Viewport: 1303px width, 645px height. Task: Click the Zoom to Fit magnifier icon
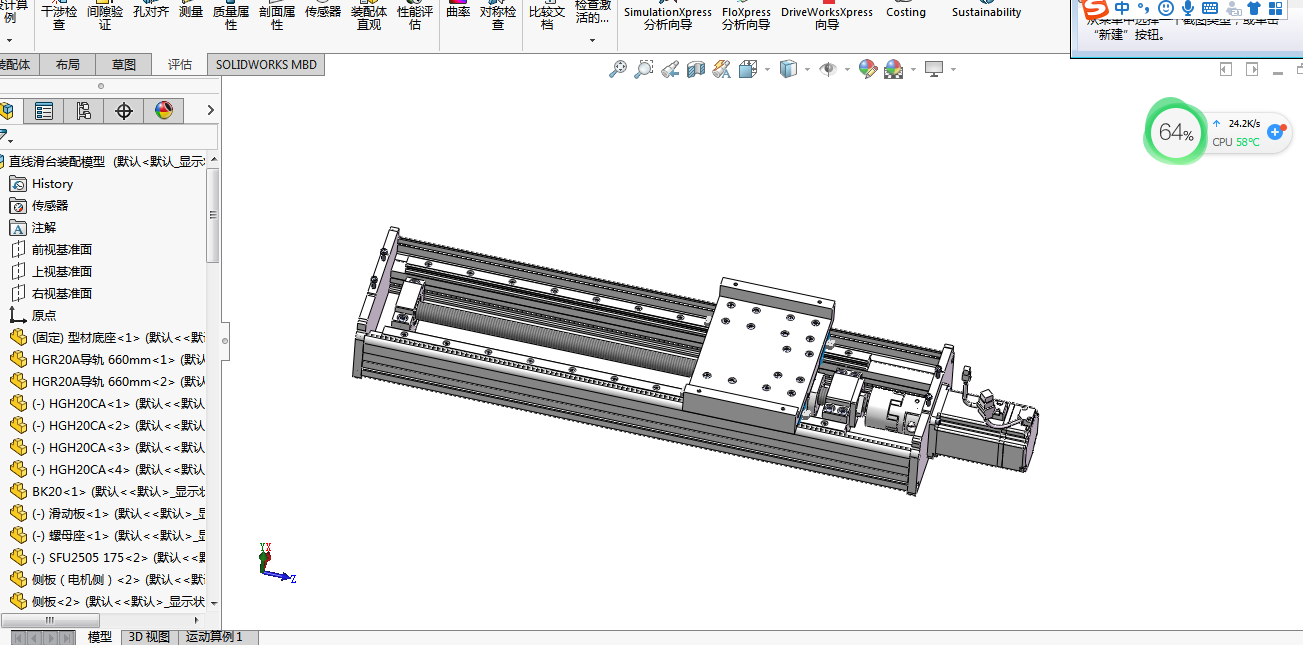(618, 69)
